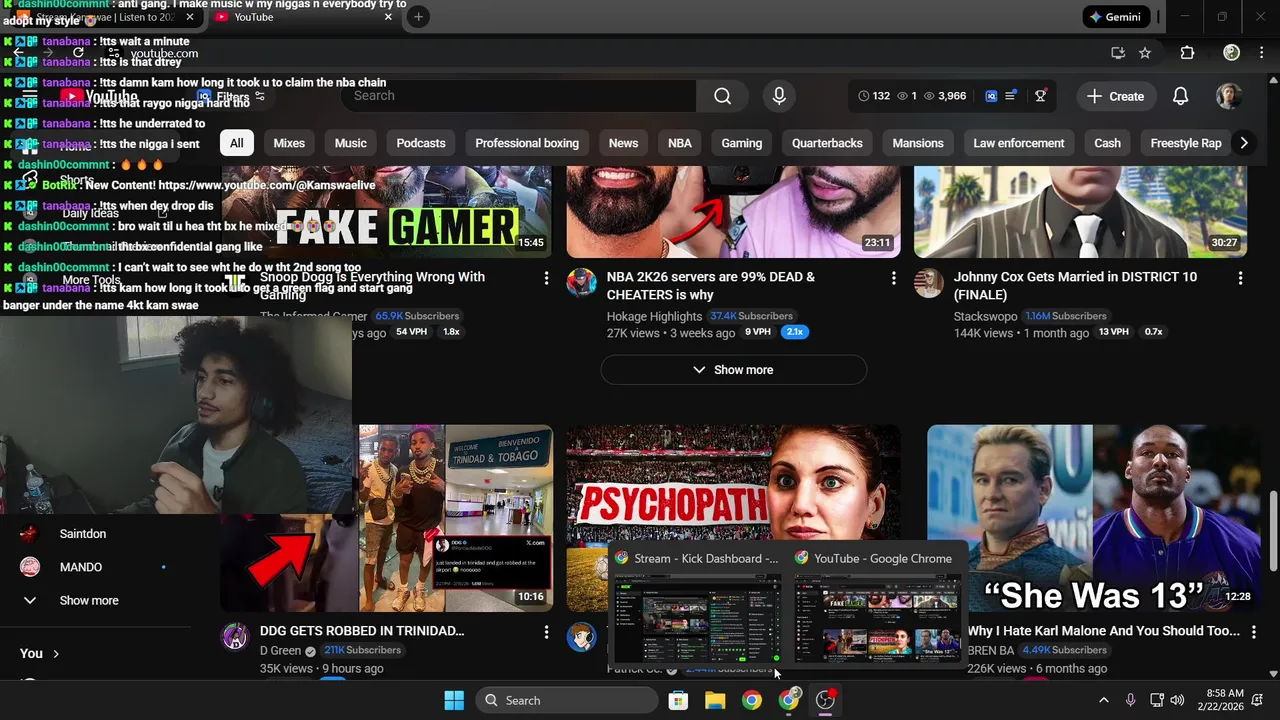Select the Law enforcement chip
The image size is (1280, 720).
pyautogui.click(x=1019, y=143)
